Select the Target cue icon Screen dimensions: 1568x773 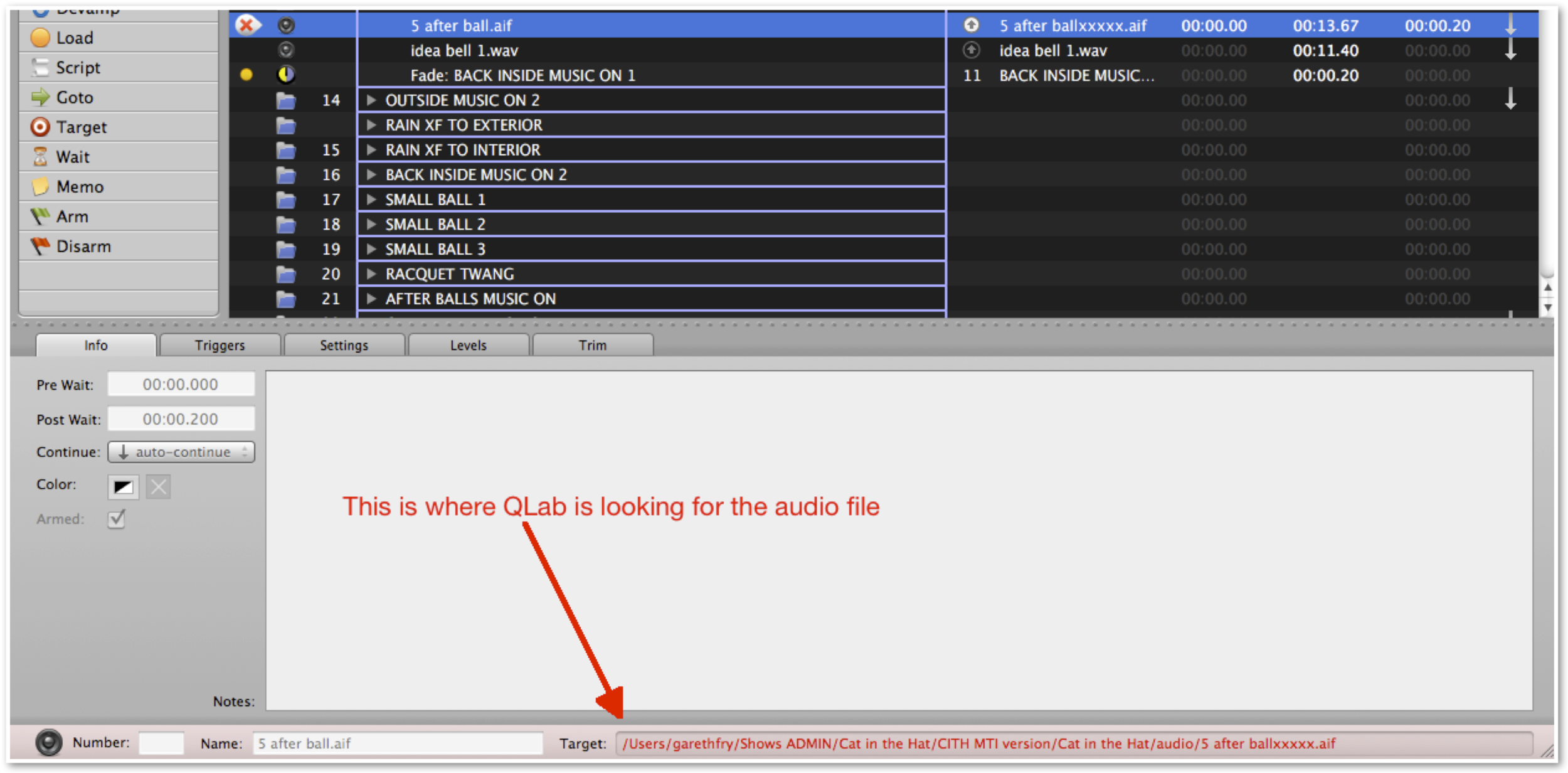40,127
